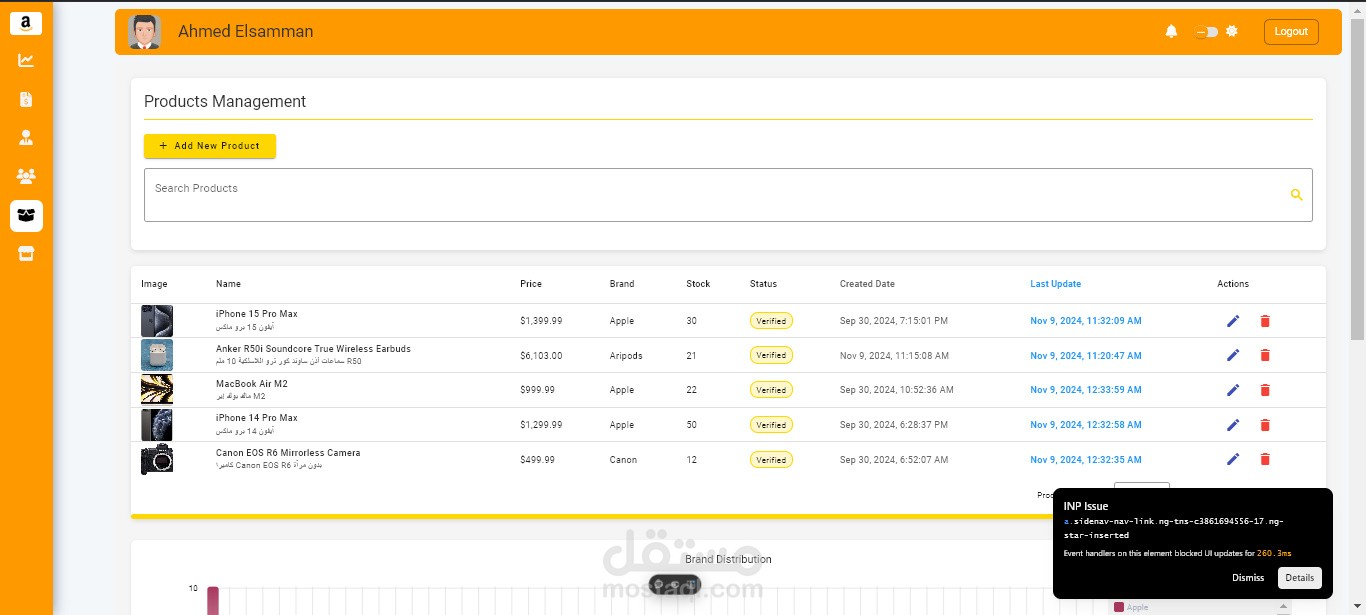Click Nov 9, 2024, 11:20:47 AM update
Screen dimensions: 1366x615
coord(1086,356)
